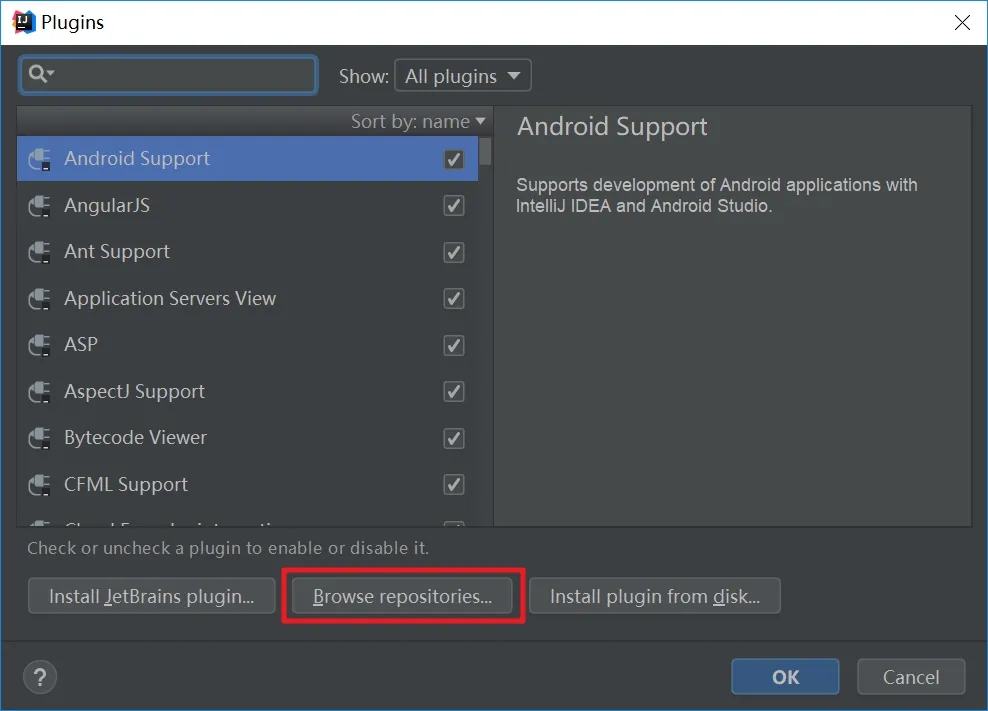The image size is (988, 711).
Task: Click the plugin list scrollbar thumb
Action: (x=485, y=151)
